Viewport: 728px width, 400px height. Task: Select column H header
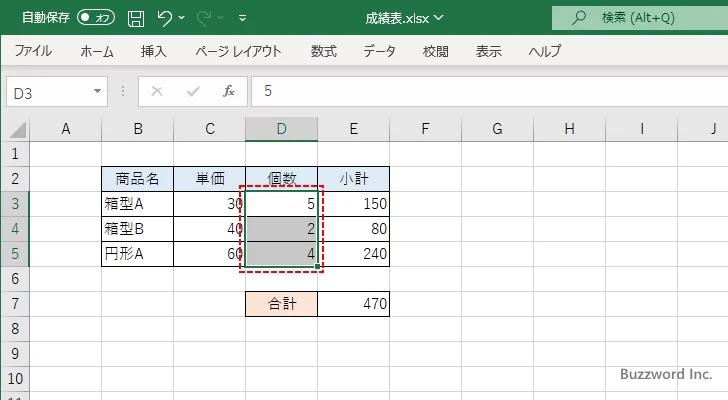[569, 129]
